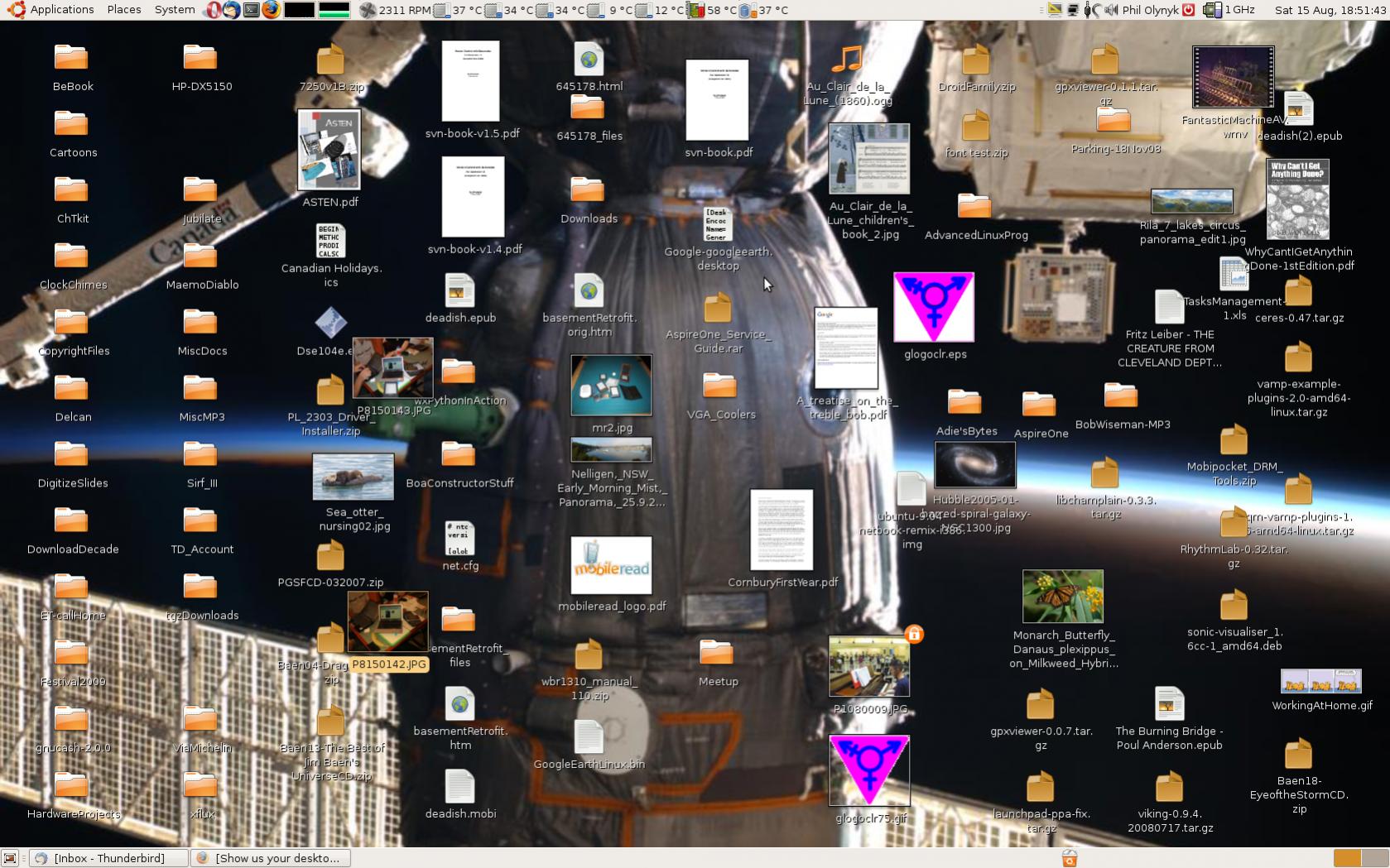Select the VGA_Coolers folder
The image size is (1390, 868).
(719, 396)
